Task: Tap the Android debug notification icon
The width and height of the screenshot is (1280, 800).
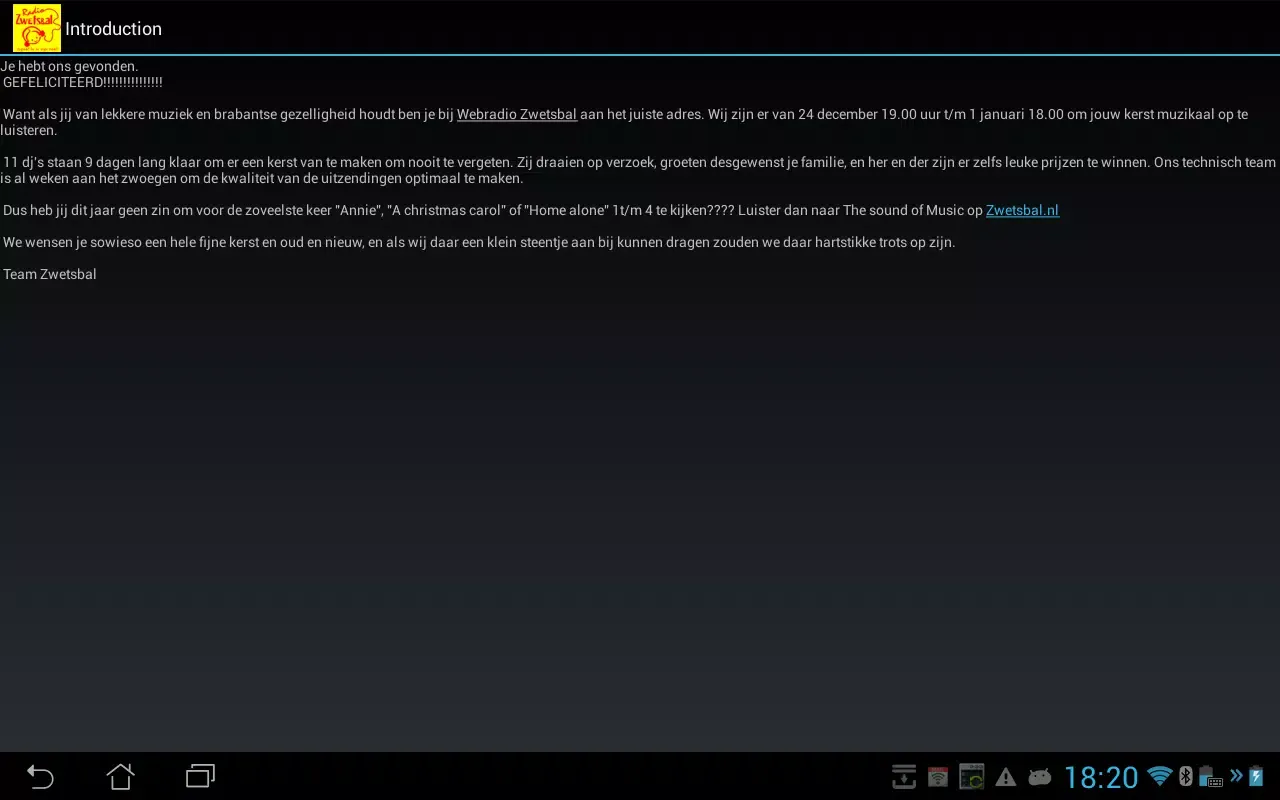Action: (x=1040, y=777)
